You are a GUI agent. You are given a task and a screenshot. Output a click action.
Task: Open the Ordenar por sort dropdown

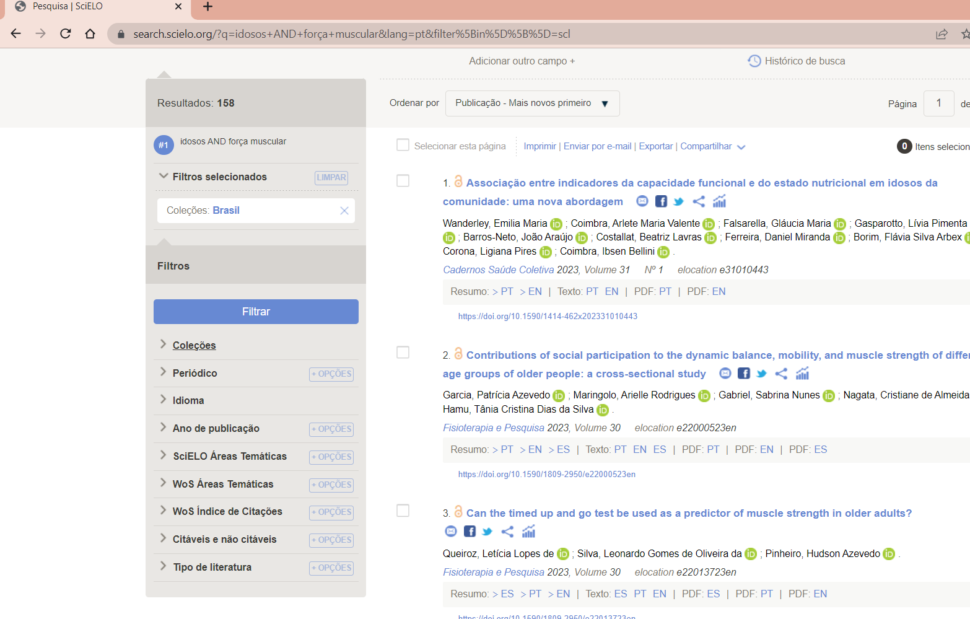[x=532, y=103]
